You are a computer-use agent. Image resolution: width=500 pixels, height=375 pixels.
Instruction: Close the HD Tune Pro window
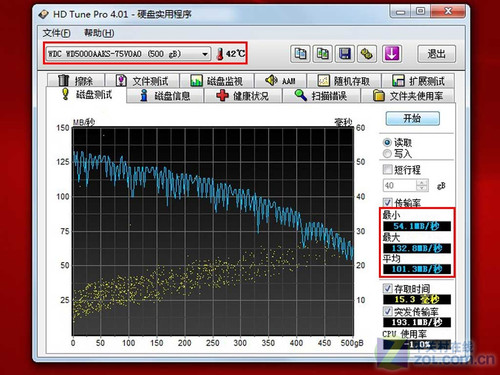448,12
